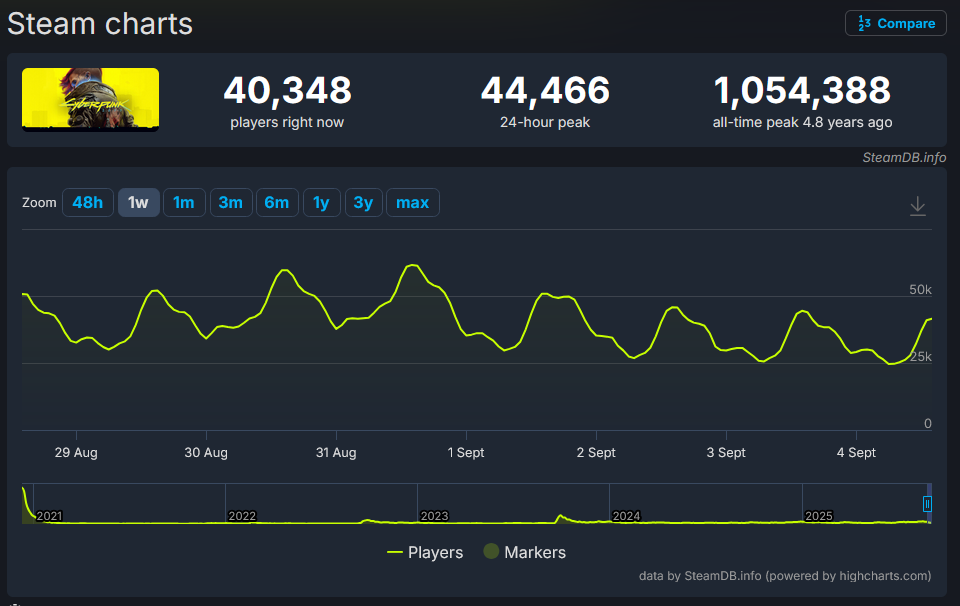The width and height of the screenshot is (960, 606).
Task: Choose the 3y zoom option
Action: 364,203
